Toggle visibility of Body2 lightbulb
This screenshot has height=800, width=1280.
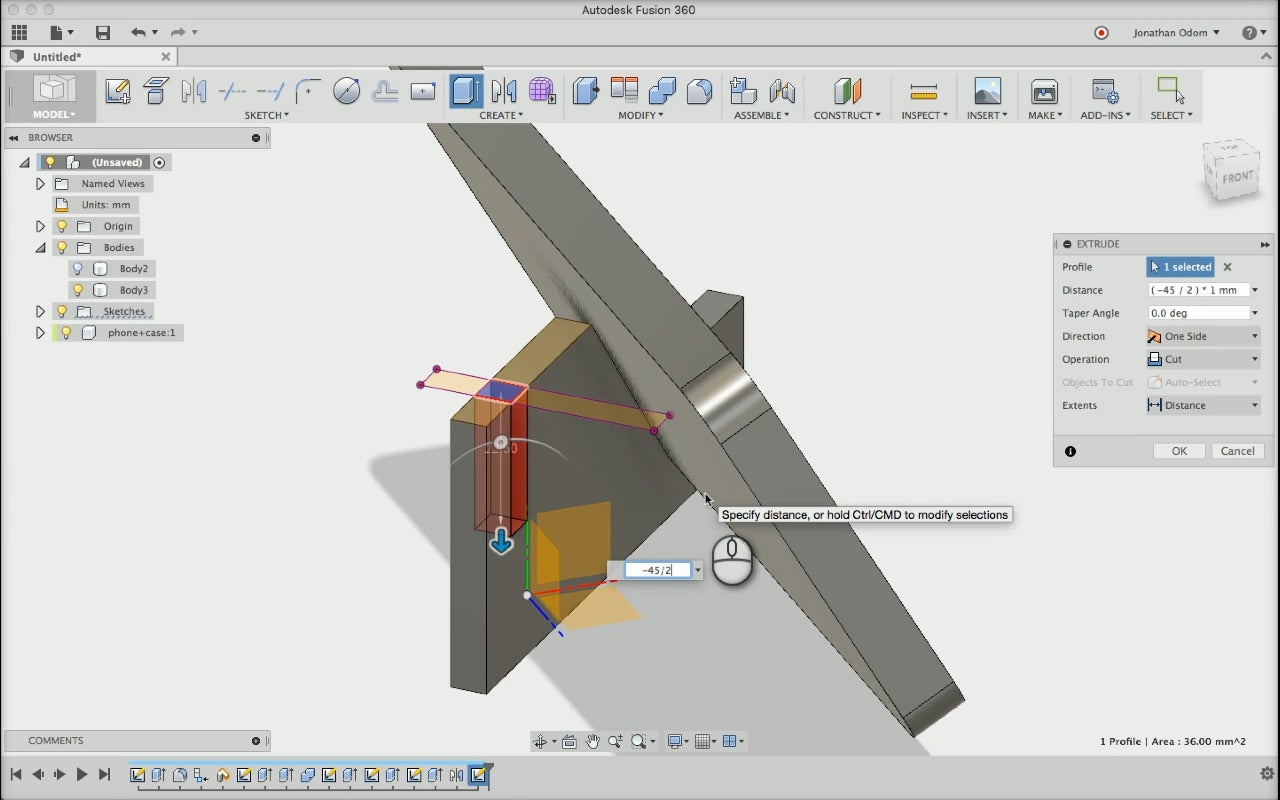pos(78,269)
